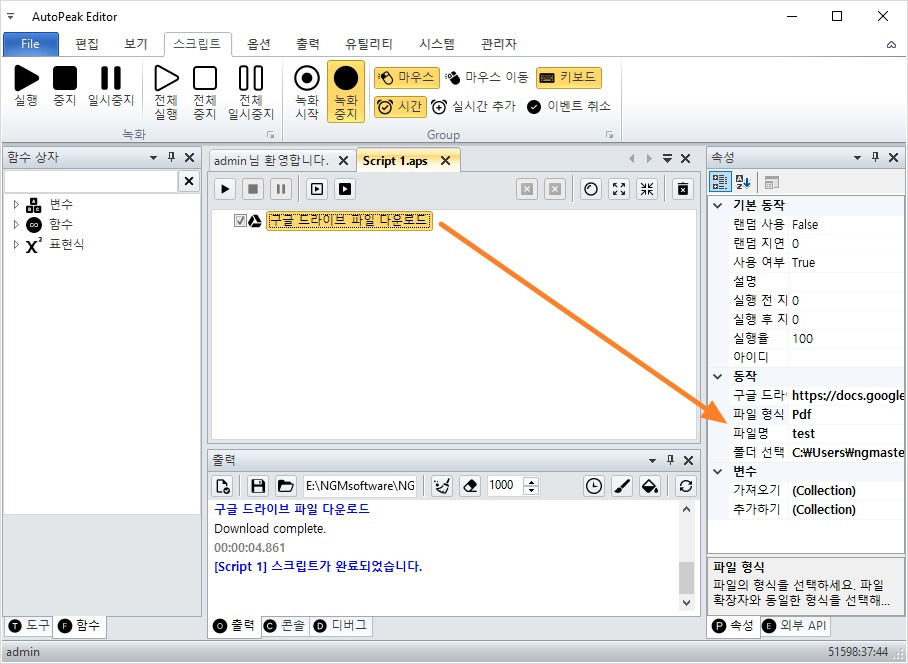Viewport: 908px width, 664px height.
Task: Click the script toolbar stop icon
Action: point(253,189)
